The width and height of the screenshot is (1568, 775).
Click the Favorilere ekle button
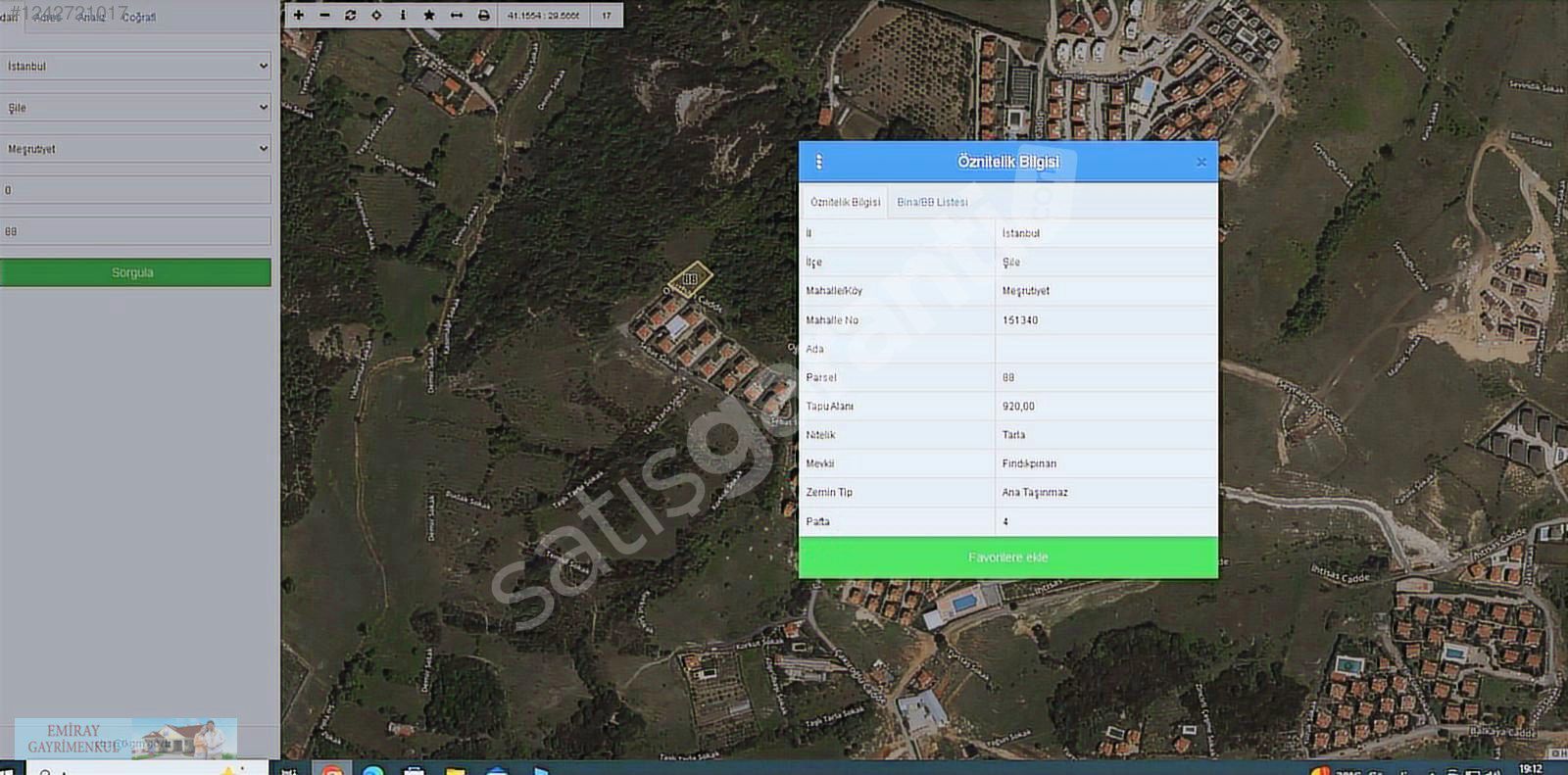coord(1008,557)
